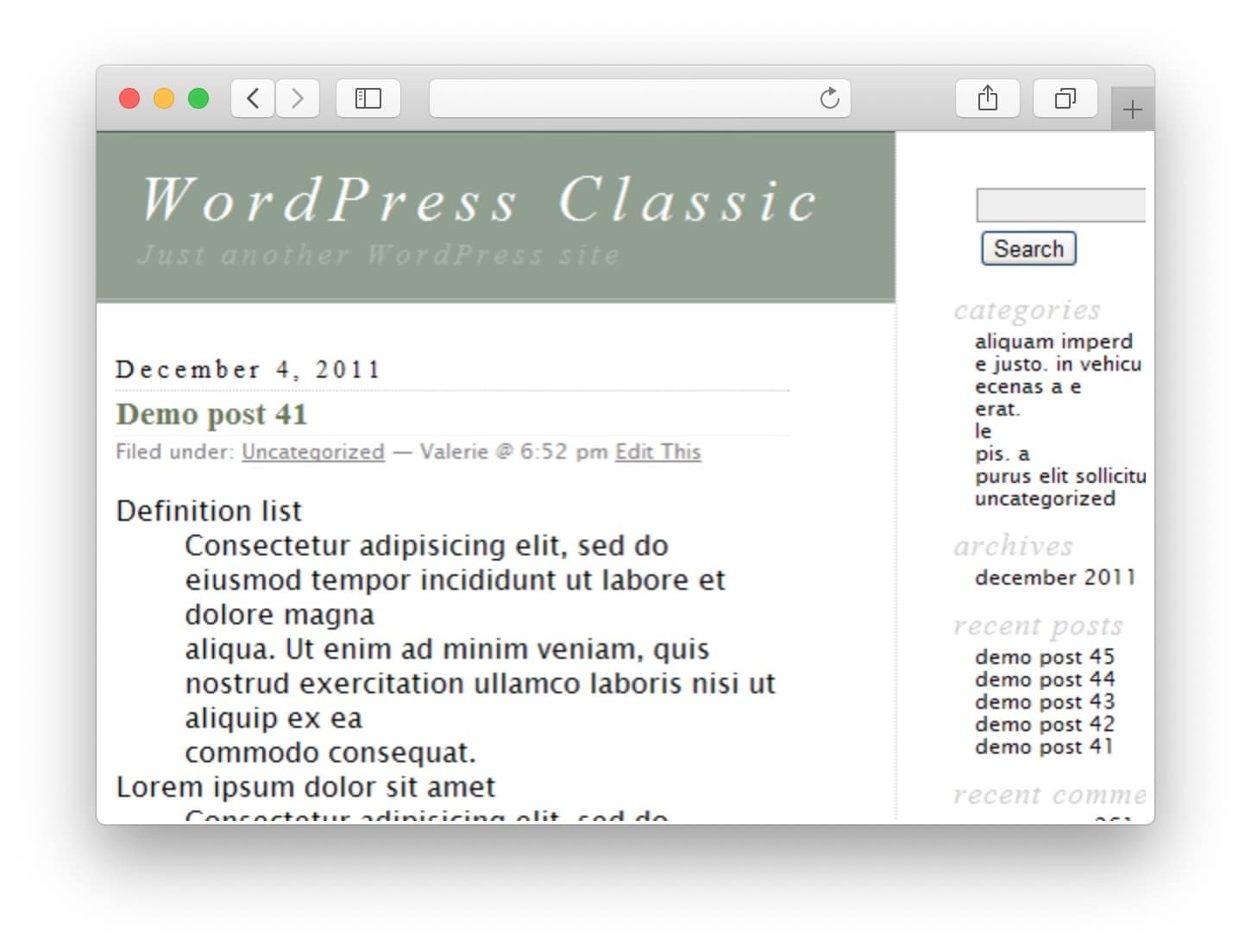1251x952 pixels.
Task: Click the Edit This link
Action: 657,452
